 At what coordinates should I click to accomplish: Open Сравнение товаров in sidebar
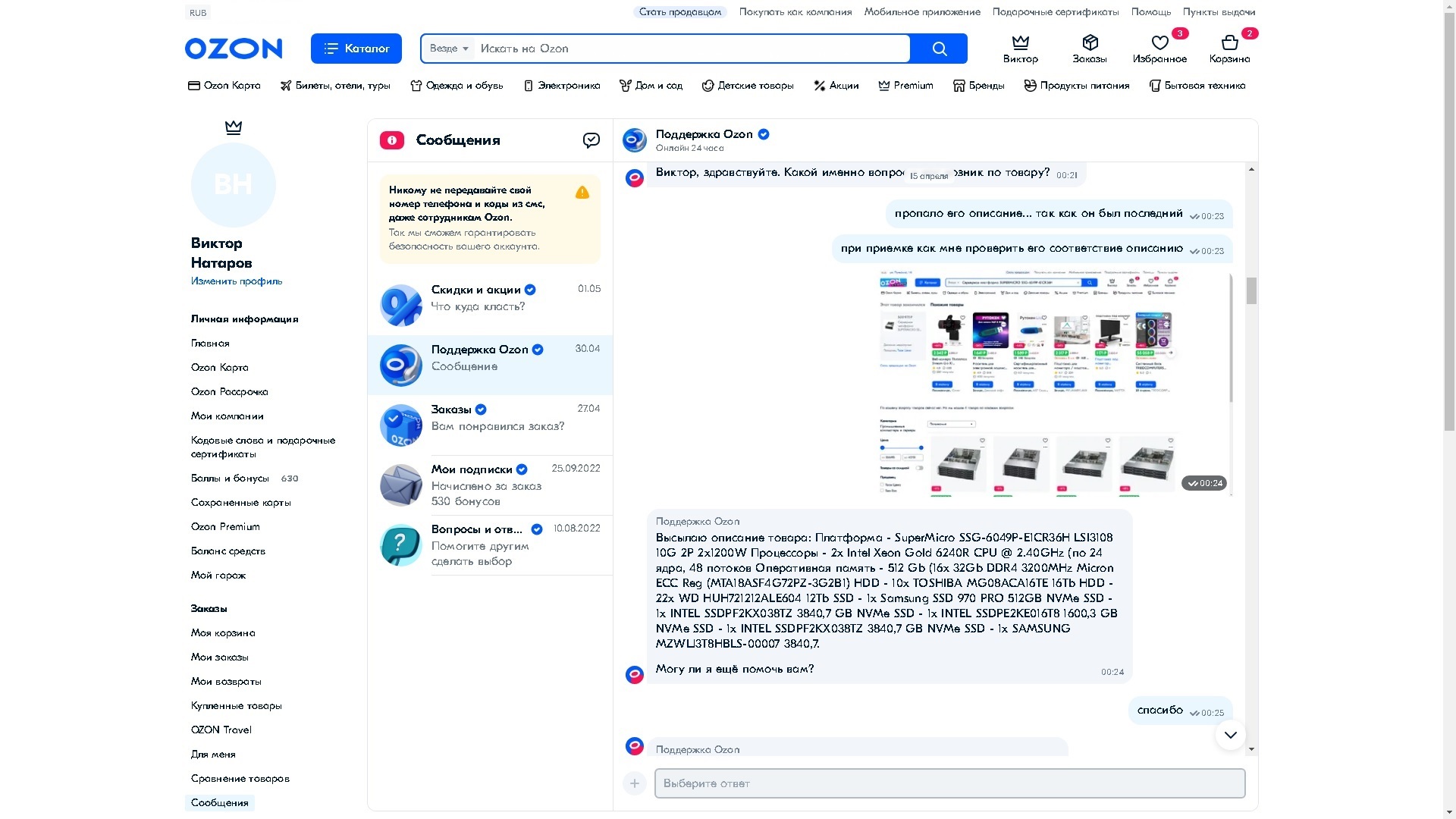point(240,779)
